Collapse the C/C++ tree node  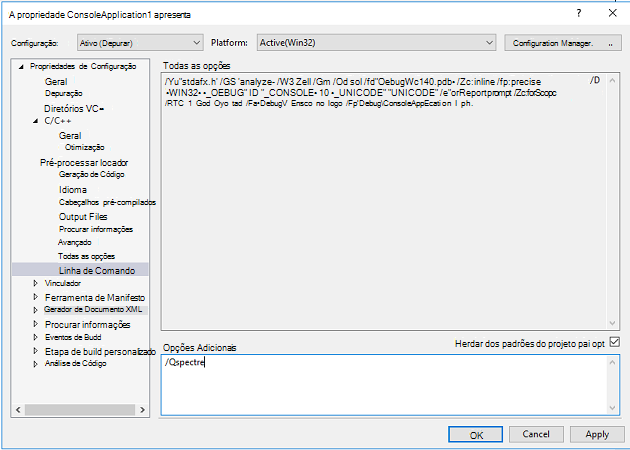[x=36, y=121]
